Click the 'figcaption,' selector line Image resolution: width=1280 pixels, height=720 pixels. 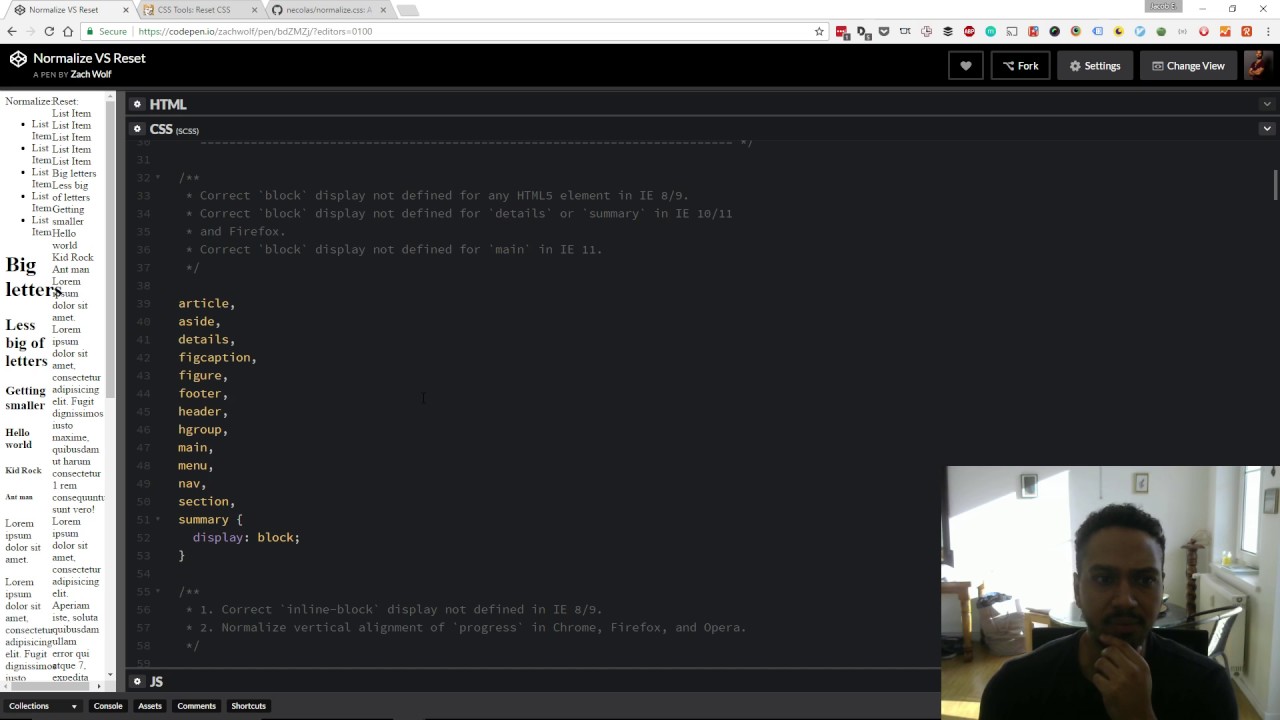pyautogui.click(x=217, y=358)
